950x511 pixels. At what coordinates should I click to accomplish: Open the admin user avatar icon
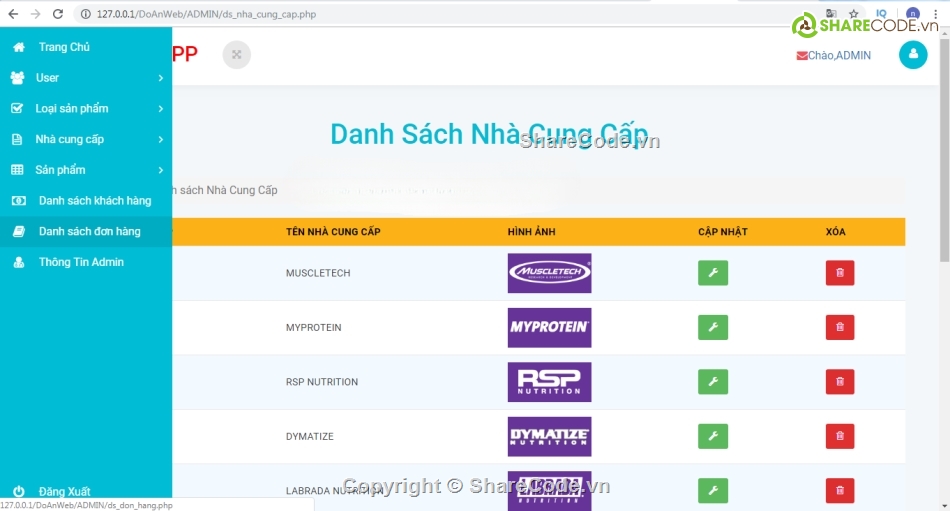tap(913, 55)
